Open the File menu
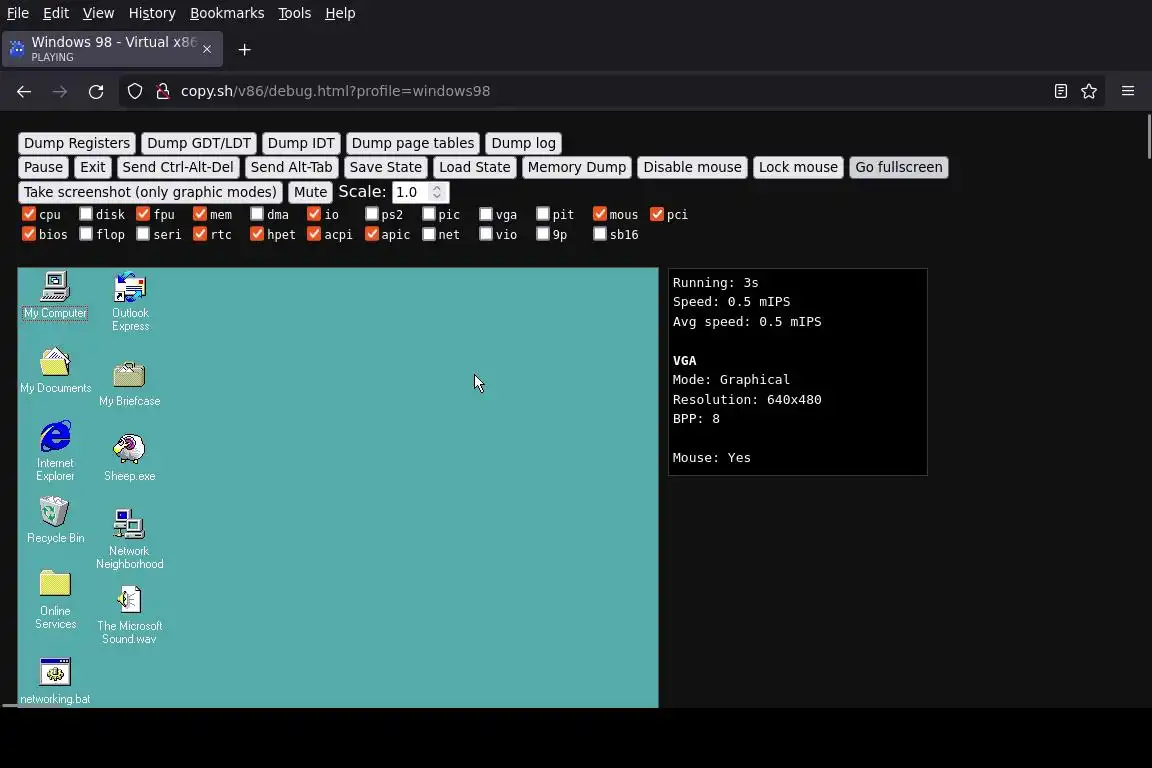The image size is (1152, 768). click(x=18, y=13)
